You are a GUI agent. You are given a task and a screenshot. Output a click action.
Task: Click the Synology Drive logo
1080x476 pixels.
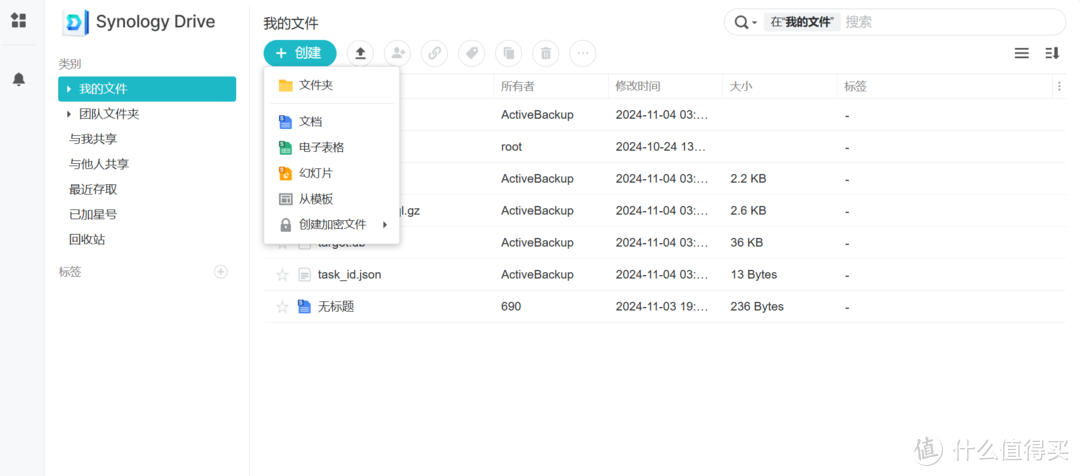(x=75, y=22)
